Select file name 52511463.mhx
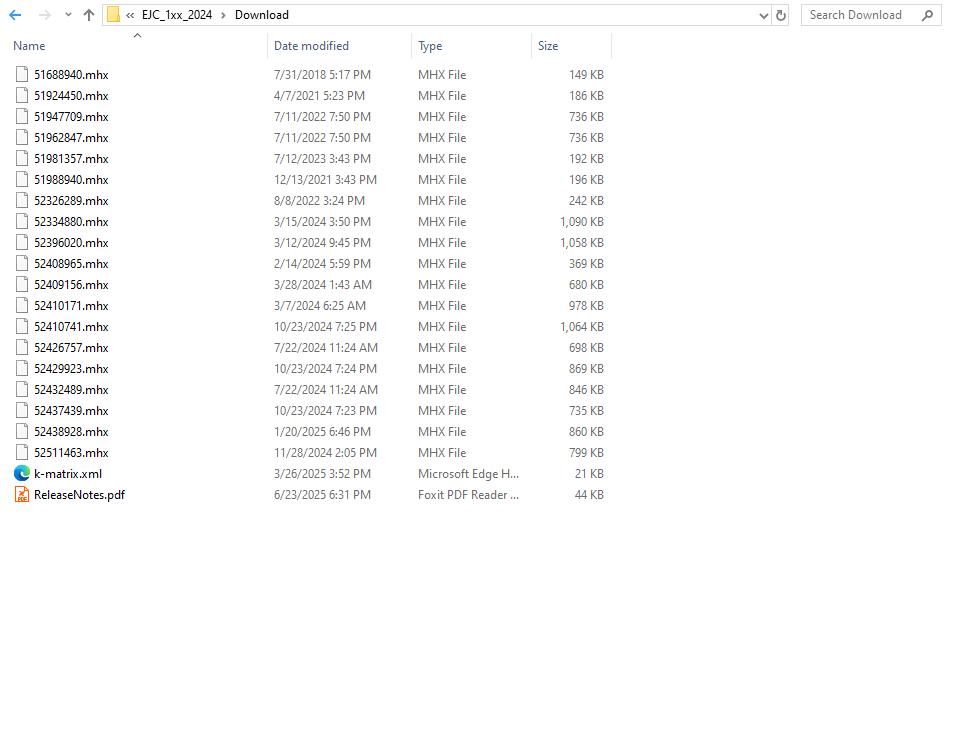The image size is (954, 735). point(71,453)
